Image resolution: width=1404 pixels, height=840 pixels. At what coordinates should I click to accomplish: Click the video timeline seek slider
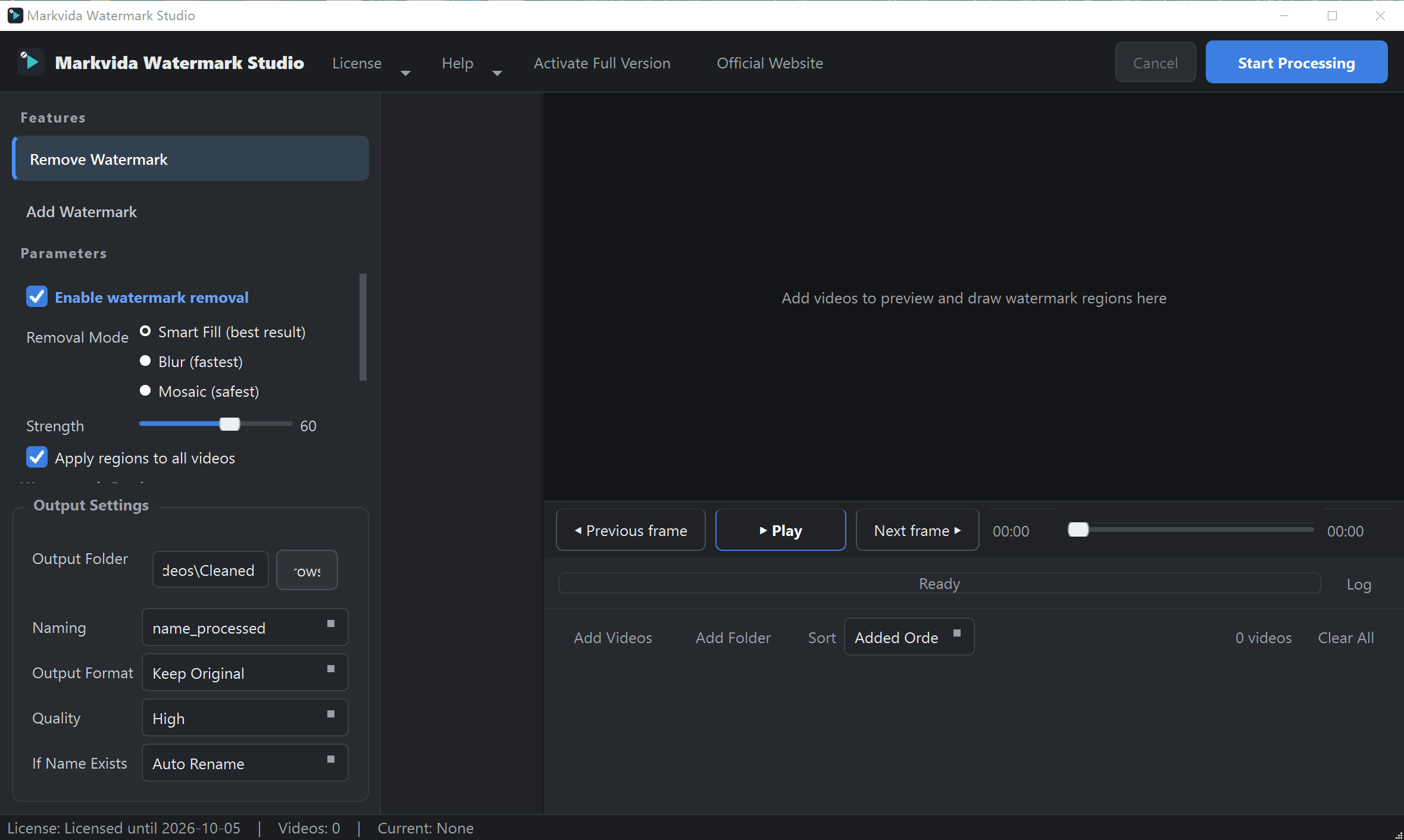click(x=1190, y=529)
